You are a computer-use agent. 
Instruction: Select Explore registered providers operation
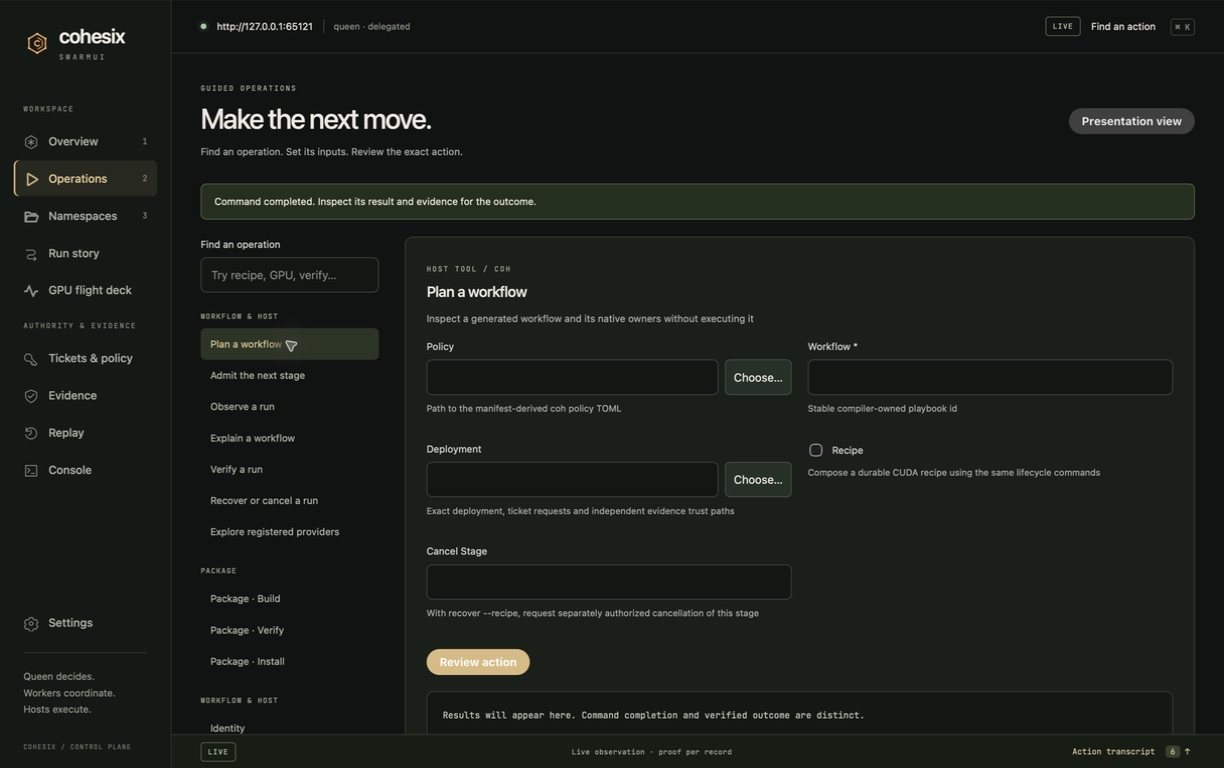(x=290, y=532)
